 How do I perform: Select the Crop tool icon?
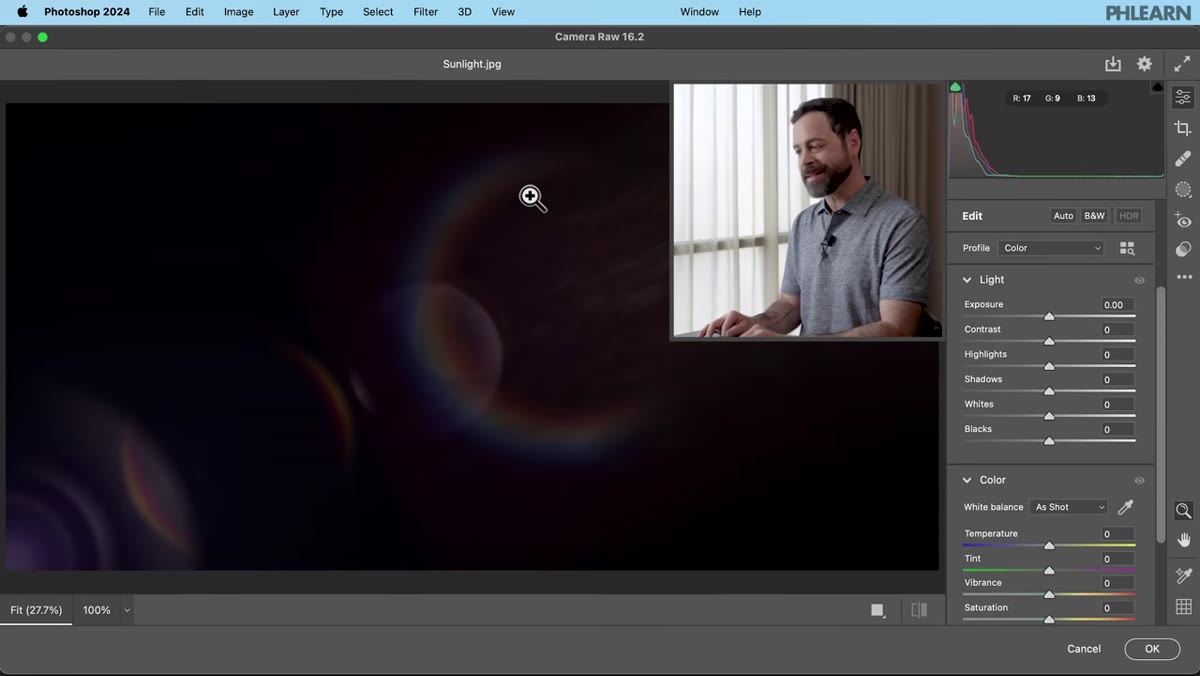pos(1183,128)
